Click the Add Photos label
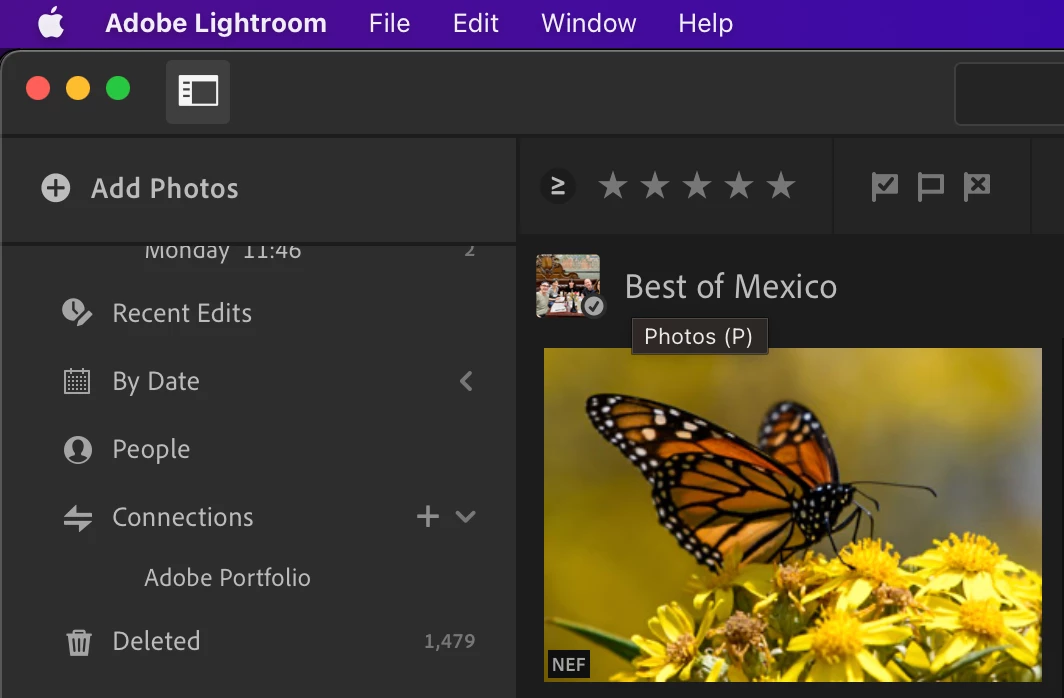This screenshot has width=1064, height=698. point(165,189)
